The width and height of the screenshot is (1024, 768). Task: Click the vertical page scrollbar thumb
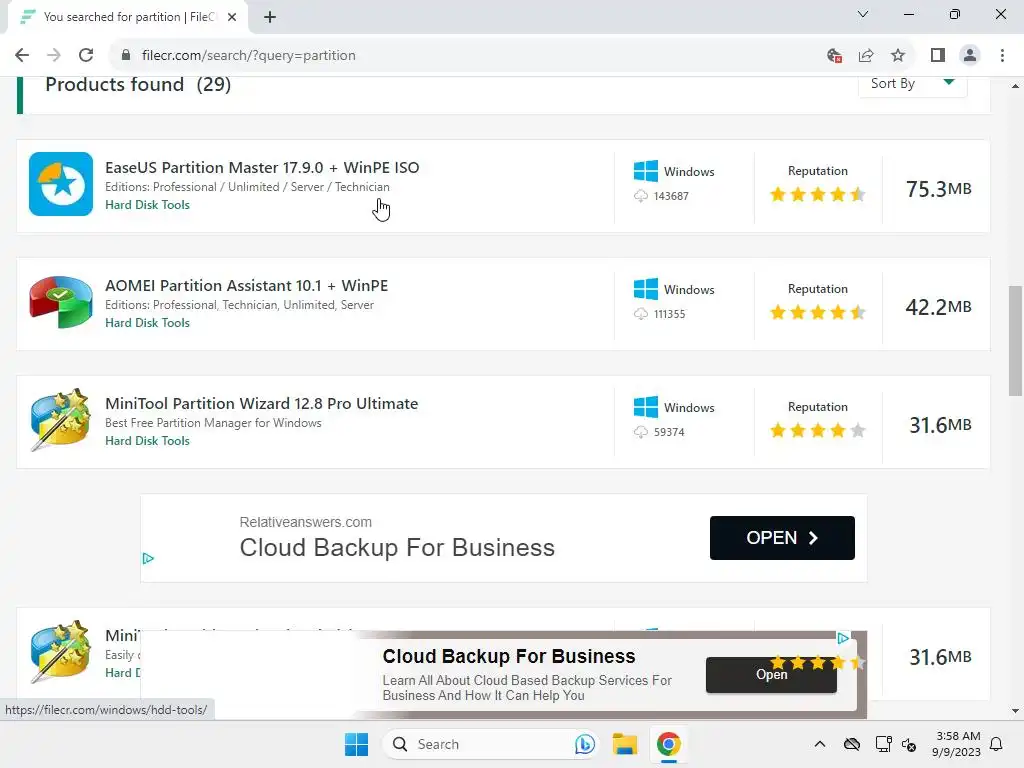tap(1015, 340)
